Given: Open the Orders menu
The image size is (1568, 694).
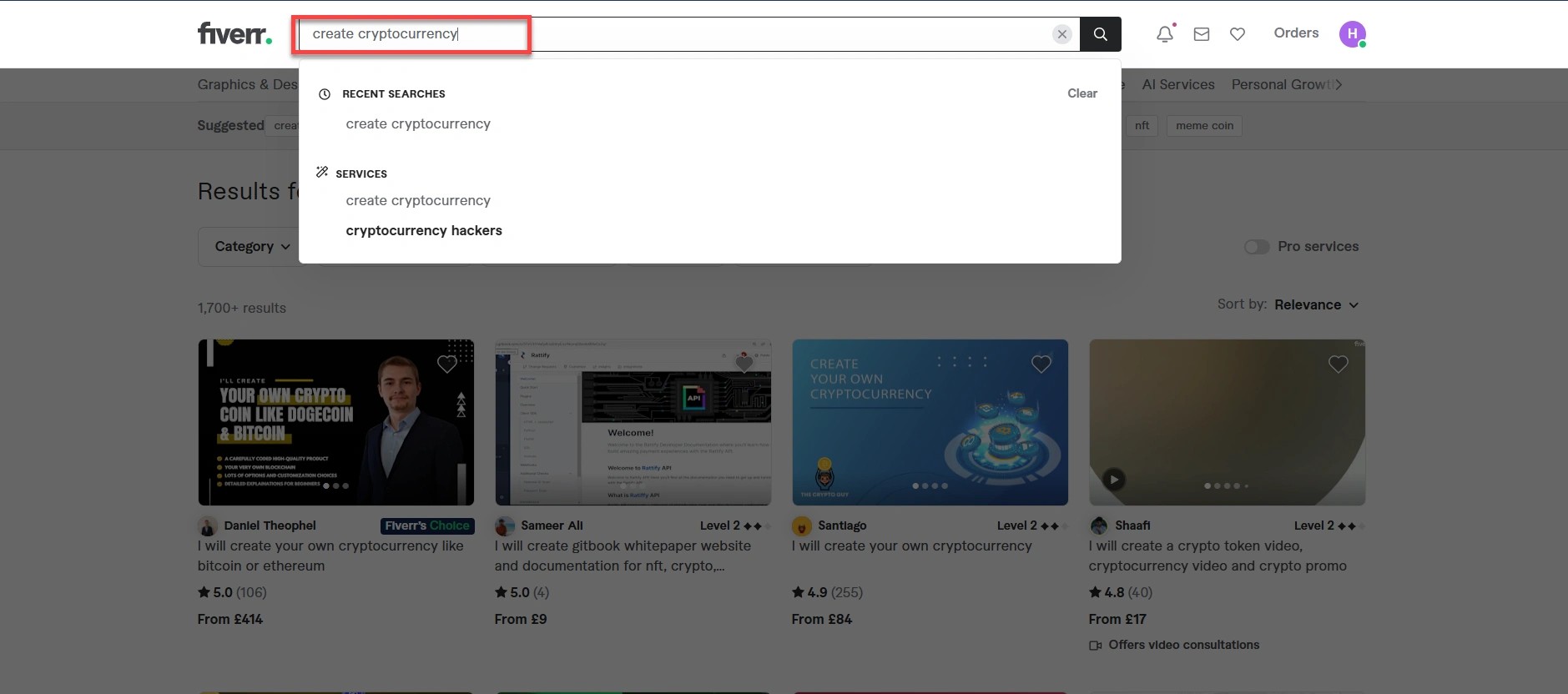Looking at the screenshot, I should click(1296, 33).
